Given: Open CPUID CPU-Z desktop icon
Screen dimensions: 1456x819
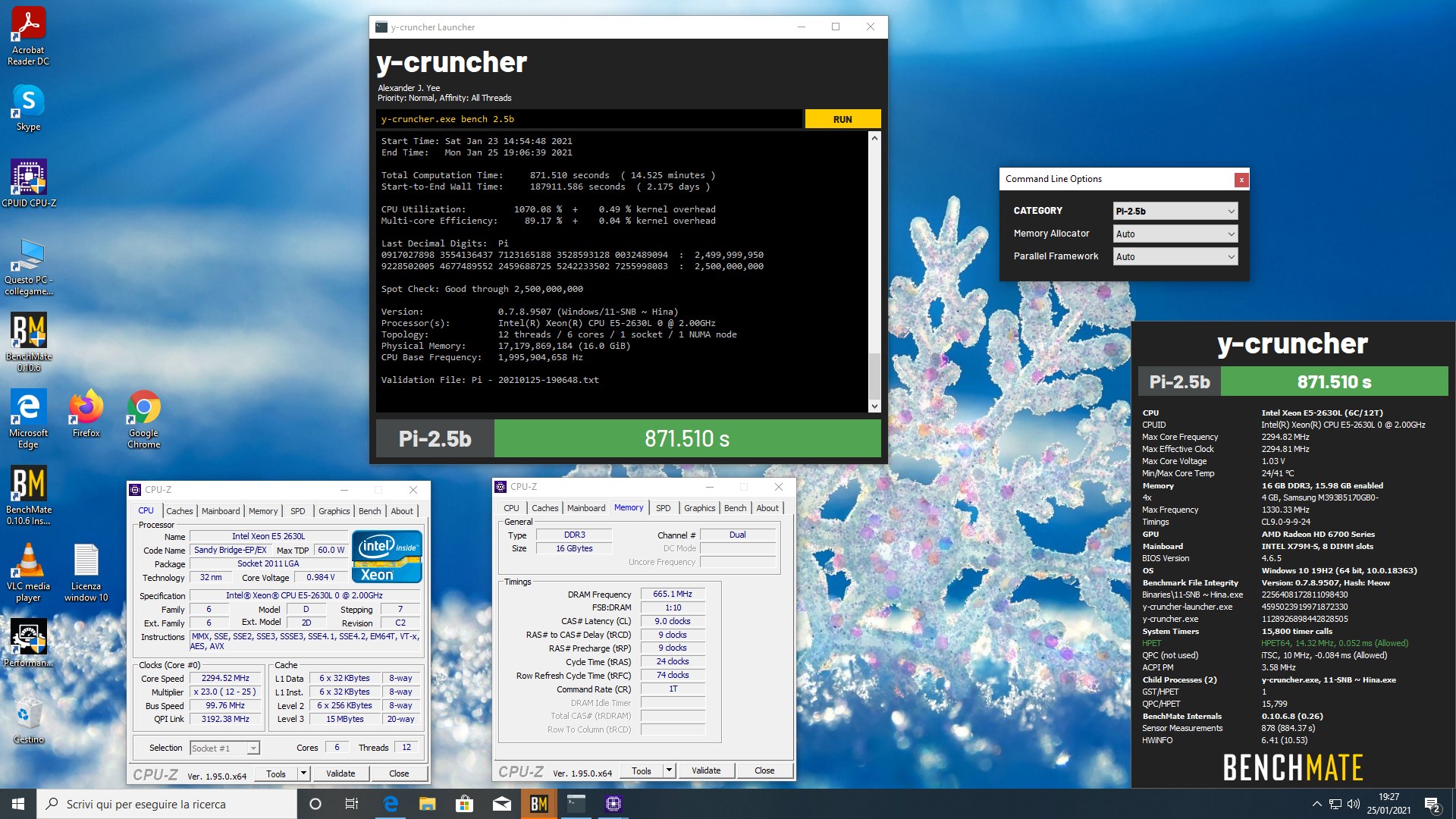Looking at the screenshot, I should (x=29, y=183).
